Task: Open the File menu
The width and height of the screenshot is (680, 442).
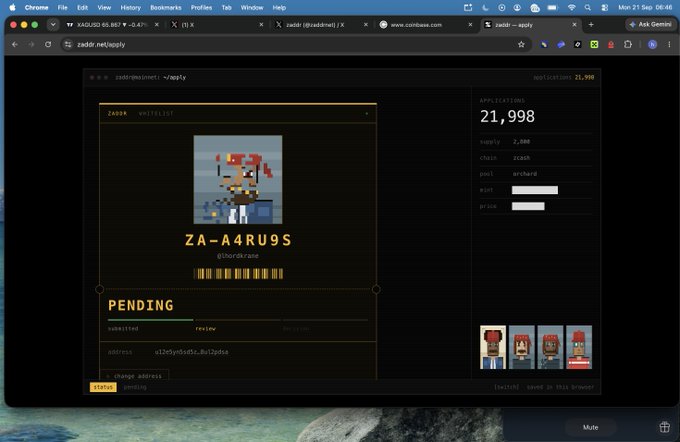Action: [62, 7]
